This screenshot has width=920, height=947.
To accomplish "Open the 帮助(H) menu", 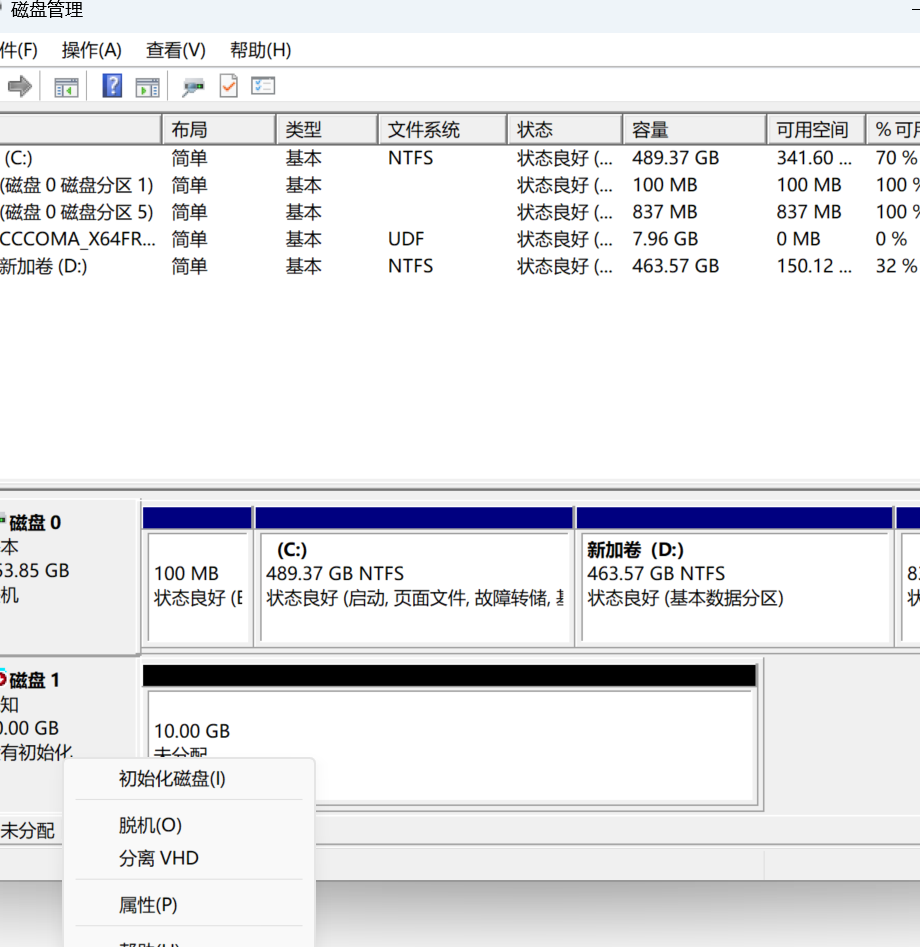I will click(260, 50).
